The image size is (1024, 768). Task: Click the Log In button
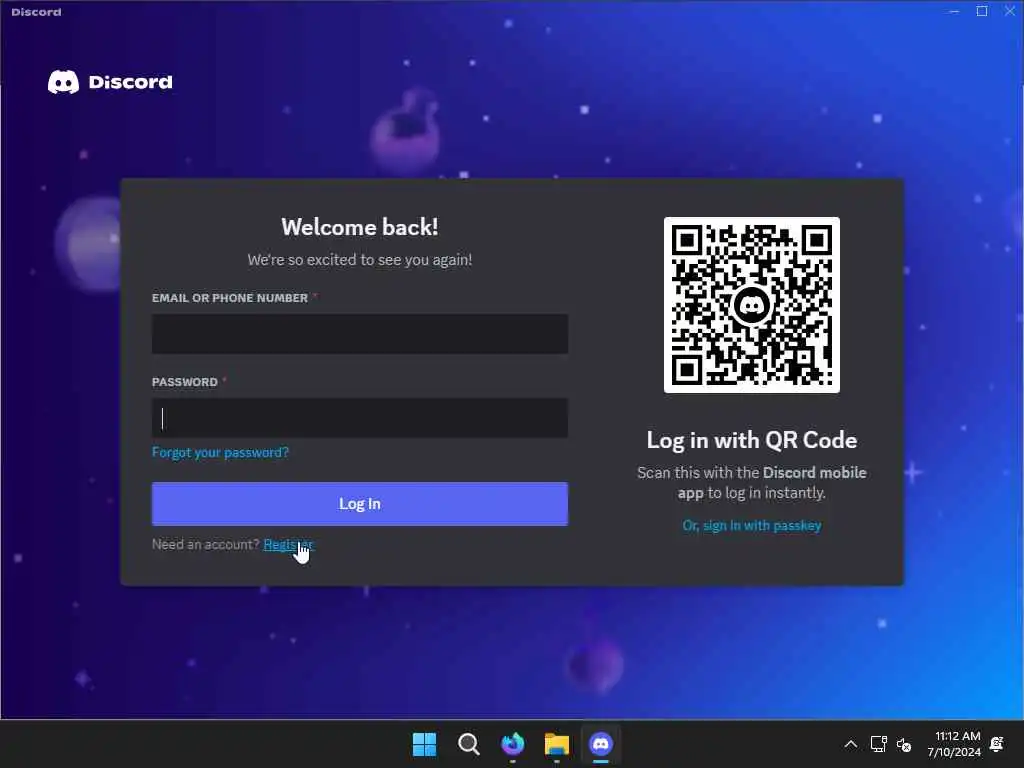pos(360,504)
